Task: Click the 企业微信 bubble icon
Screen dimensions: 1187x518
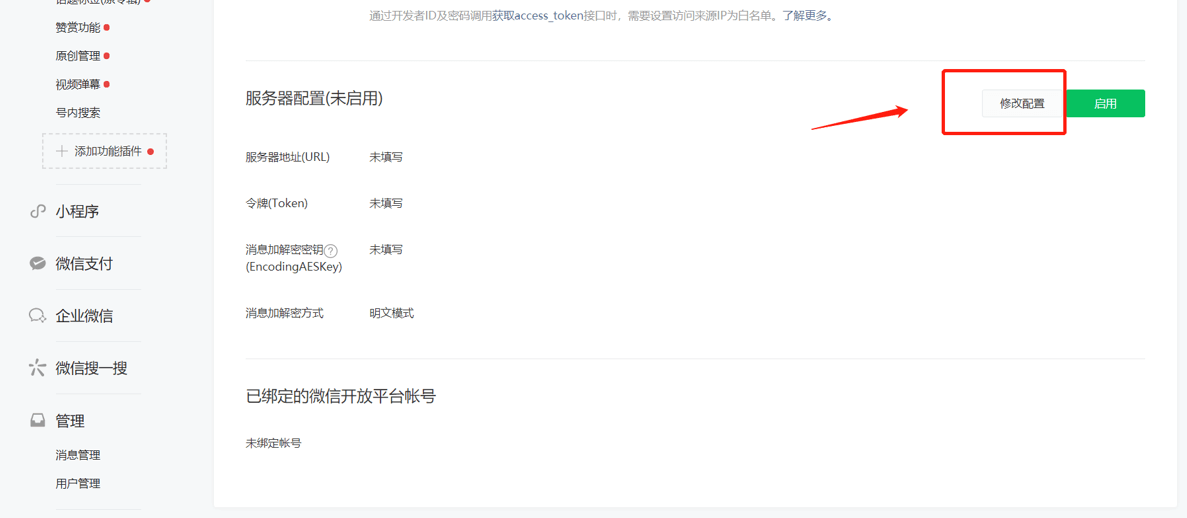Action: click(38, 316)
